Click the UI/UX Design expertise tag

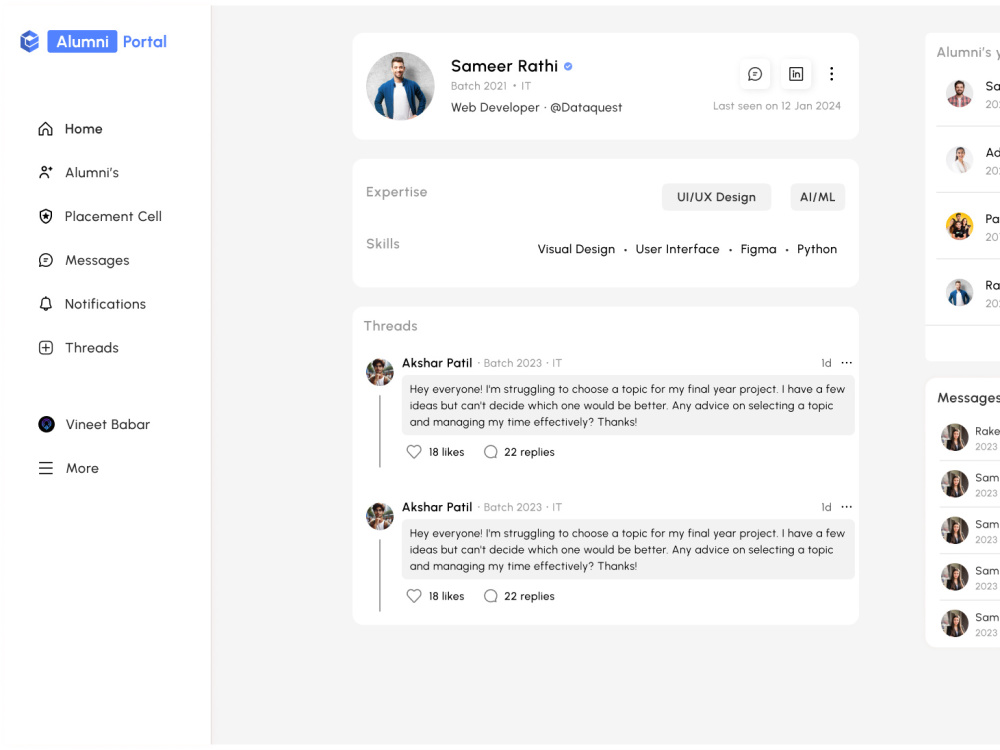[x=716, y=197]
